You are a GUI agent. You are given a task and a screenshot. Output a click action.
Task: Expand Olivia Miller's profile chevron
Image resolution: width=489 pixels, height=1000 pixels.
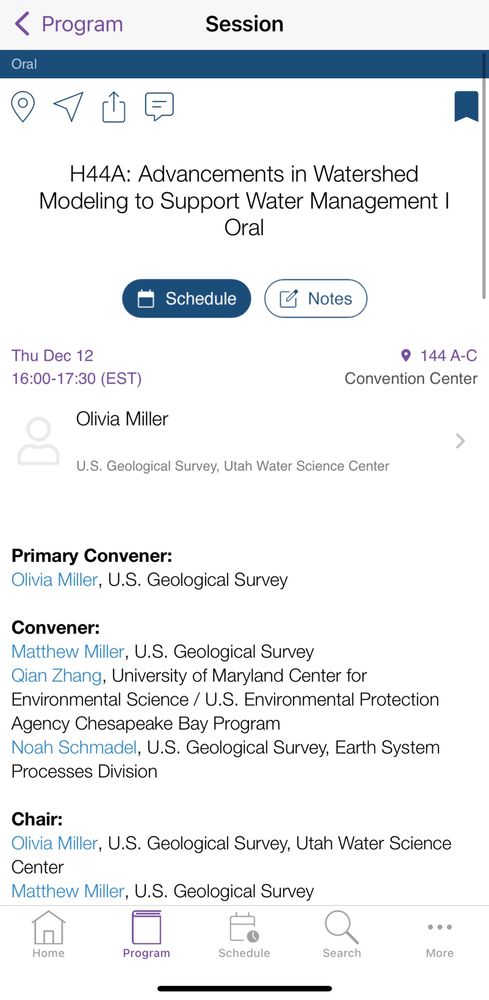point(460,441)
